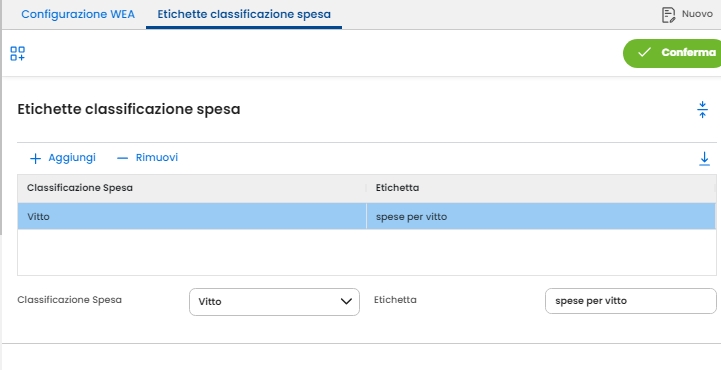Click the plus icon beside Aggiungi
This screenshot has width=721, height=370.
[x=35, y=159]
